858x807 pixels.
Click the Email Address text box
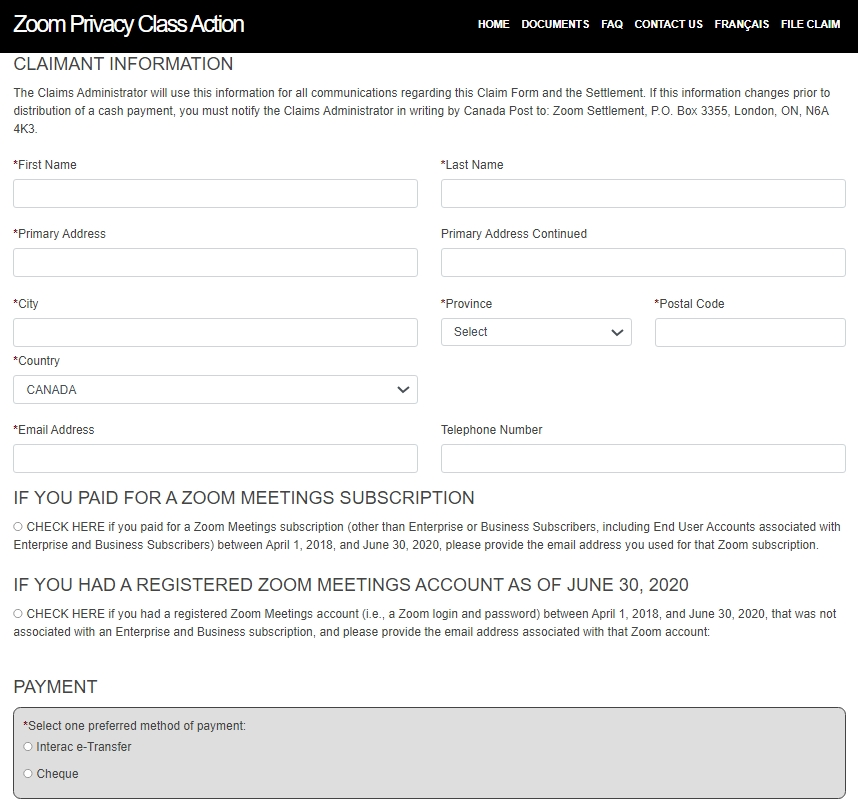[x=216, y=458]
